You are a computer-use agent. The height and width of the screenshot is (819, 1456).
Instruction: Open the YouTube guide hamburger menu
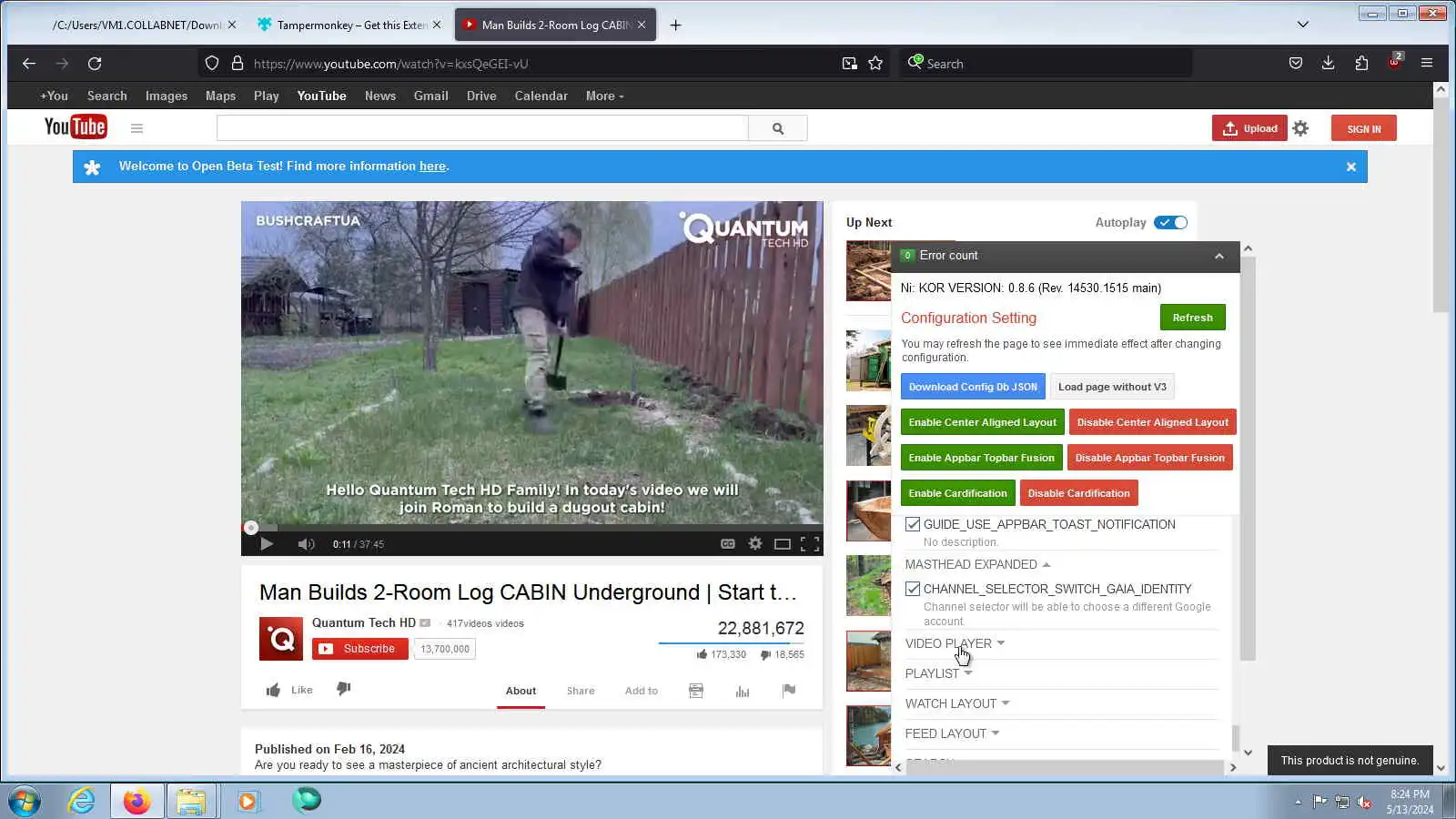(136, 128)
